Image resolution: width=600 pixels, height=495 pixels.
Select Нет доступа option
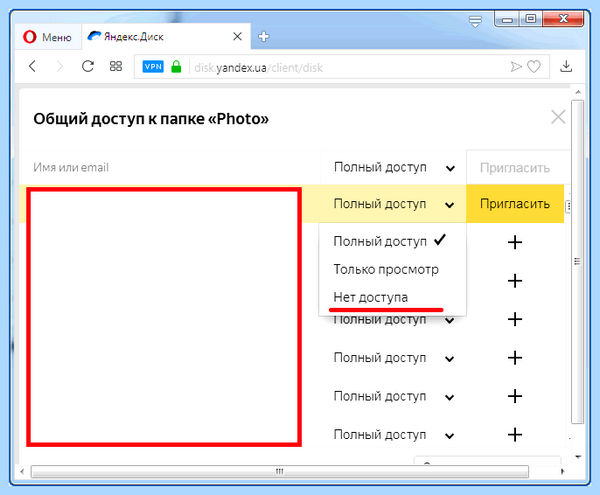pyautogui.click(x=371, y=297)
